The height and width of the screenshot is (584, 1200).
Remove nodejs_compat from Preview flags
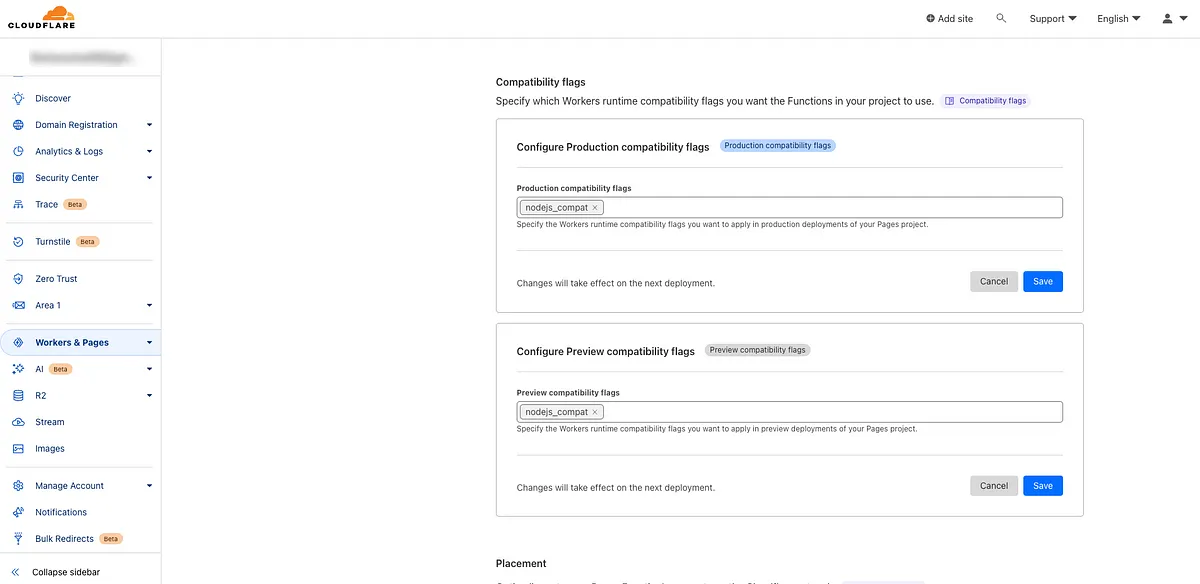click(x=595, y=412)
